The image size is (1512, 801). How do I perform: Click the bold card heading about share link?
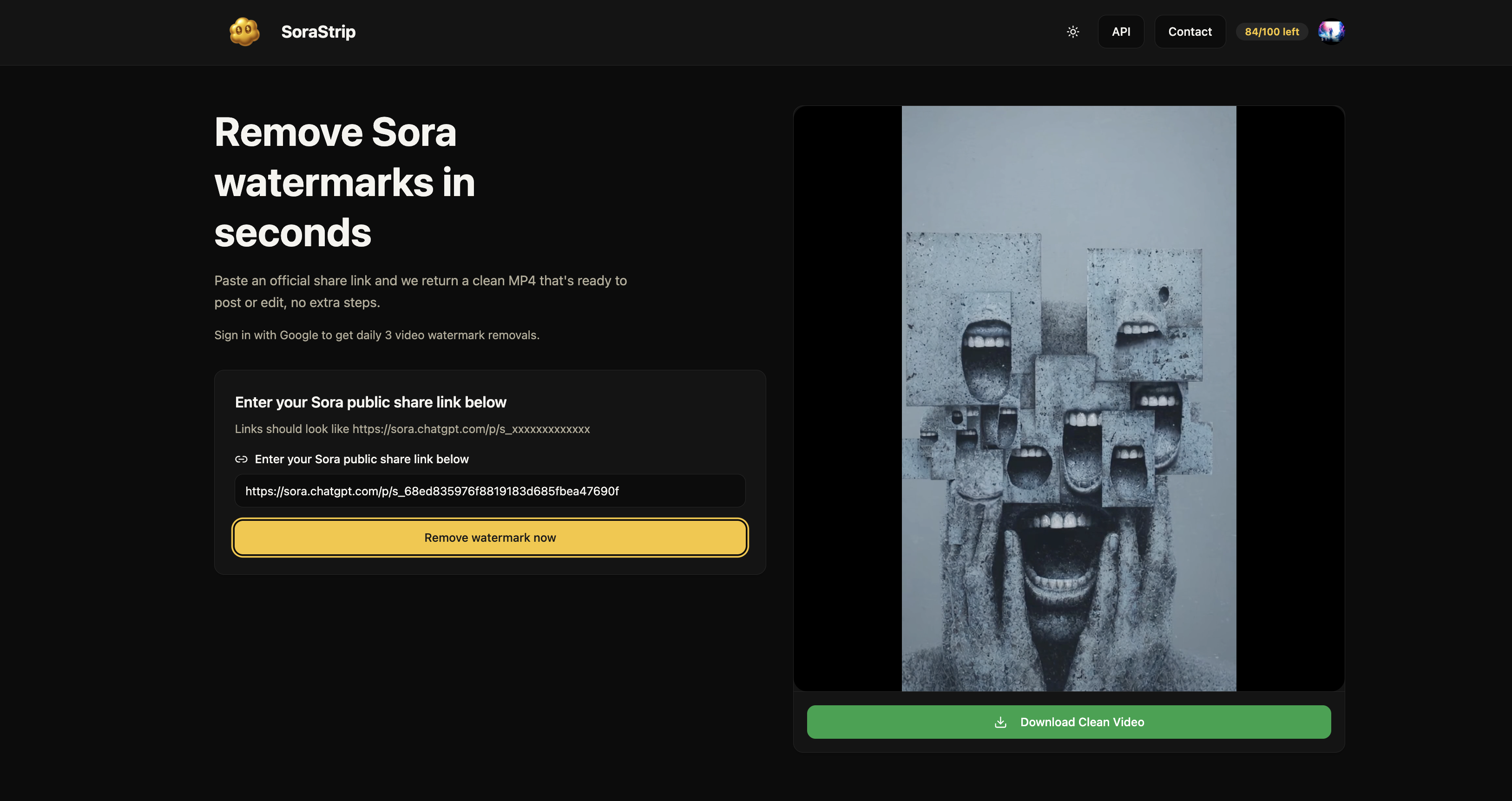[x=370, y=402]
